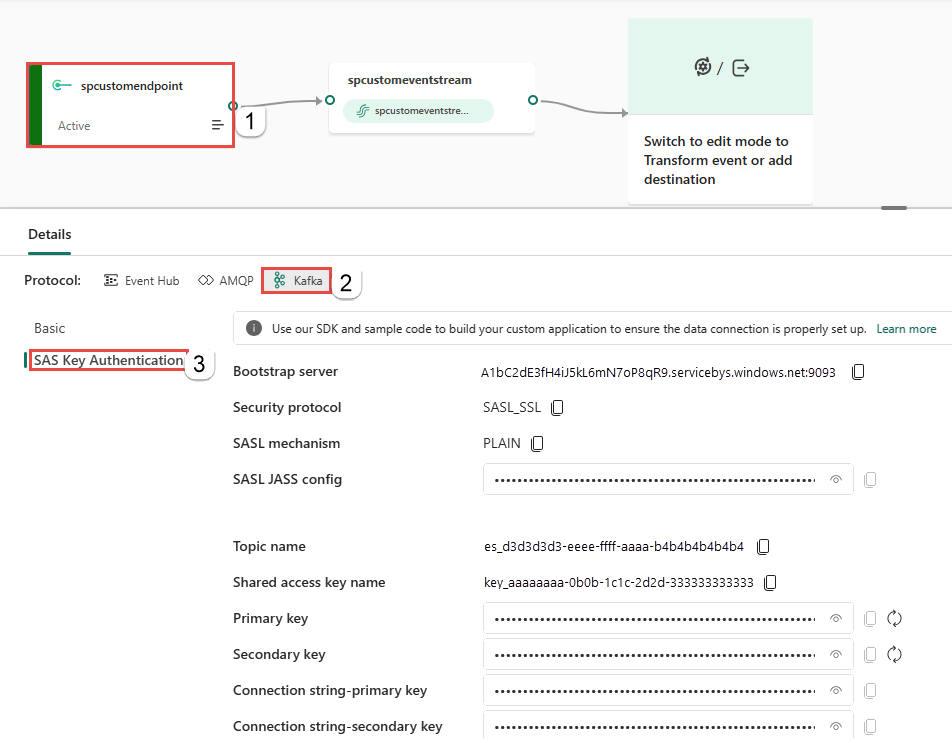
Task: Open SAS Key Authentication section
Action: pos(108,360)
